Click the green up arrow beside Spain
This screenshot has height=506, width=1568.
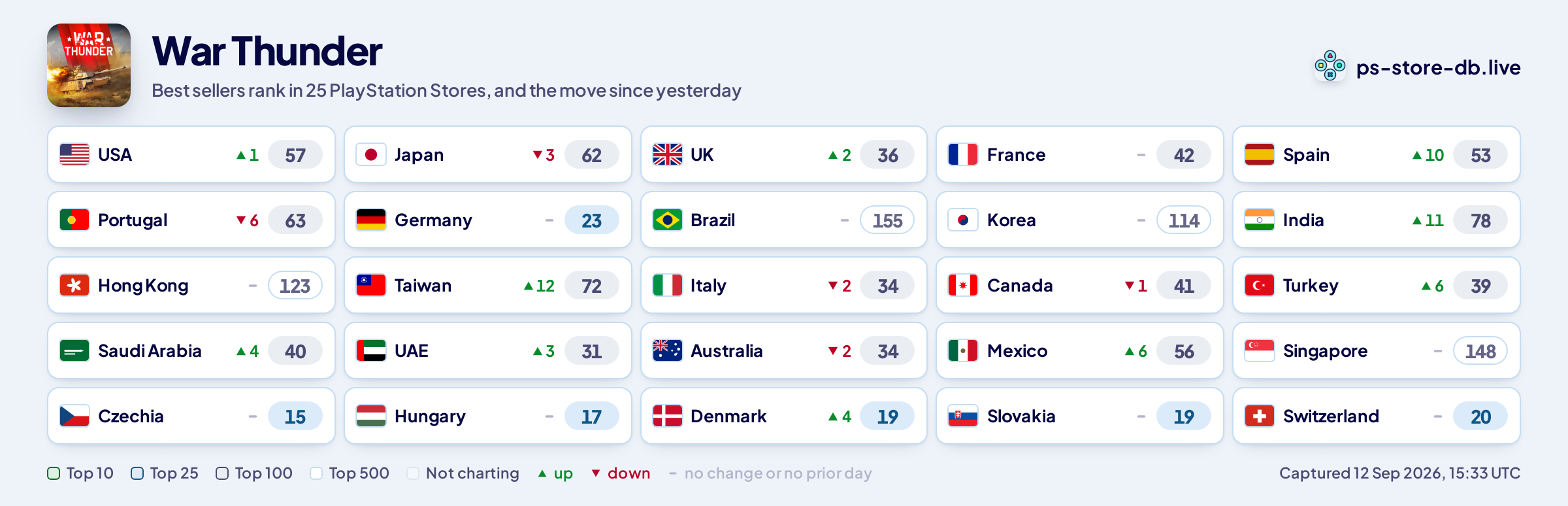[1416, 155]
